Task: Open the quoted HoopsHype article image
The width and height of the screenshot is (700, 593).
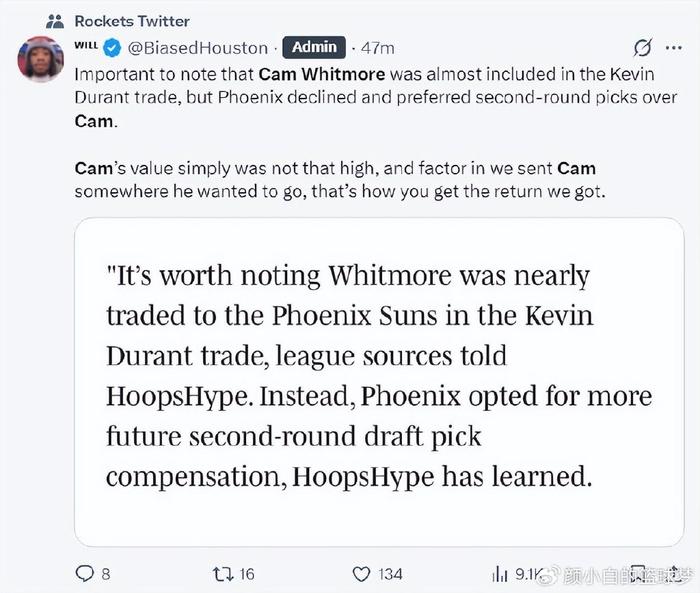Action: [x=378, y=382]
